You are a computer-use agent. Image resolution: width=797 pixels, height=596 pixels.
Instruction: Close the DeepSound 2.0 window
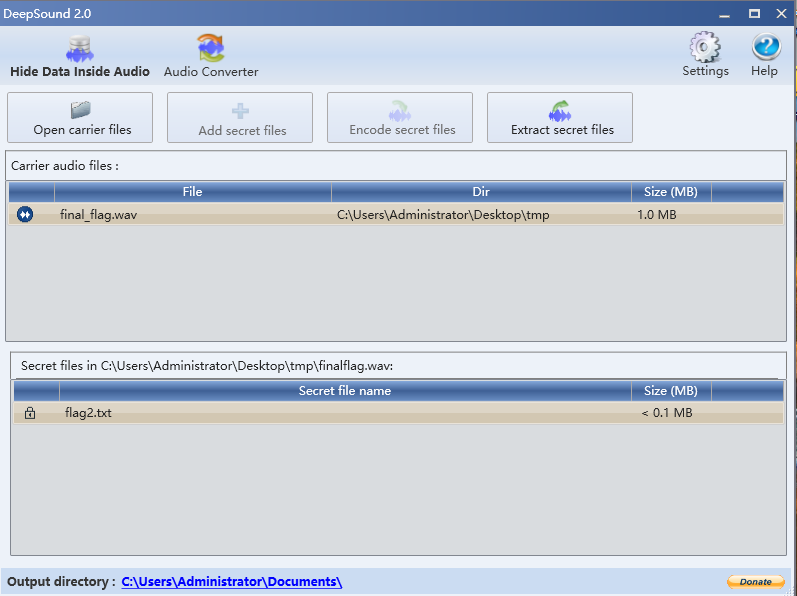[782, 14]
